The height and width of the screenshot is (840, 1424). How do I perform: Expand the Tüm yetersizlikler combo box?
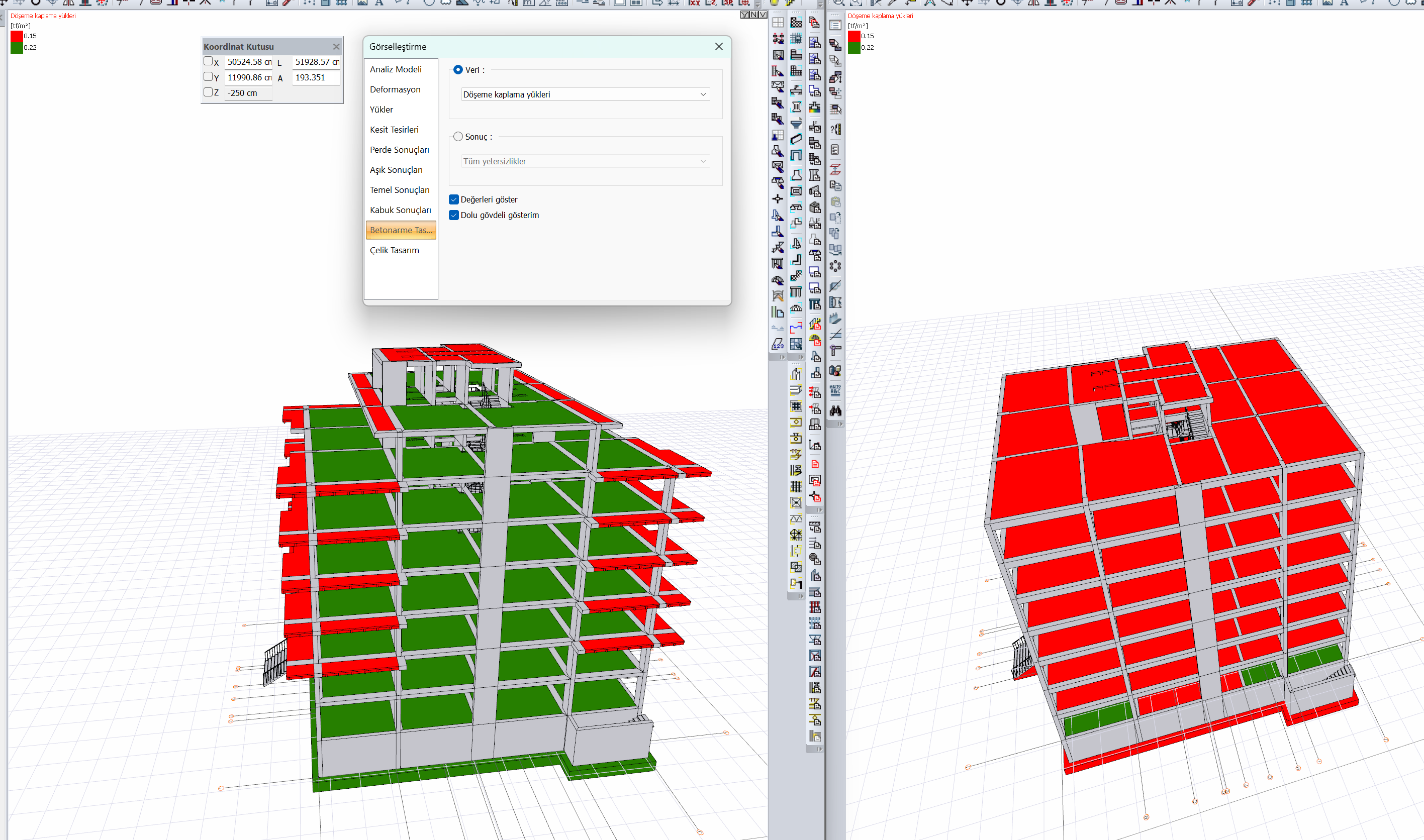pyautogui.click(x=585, y=161)
